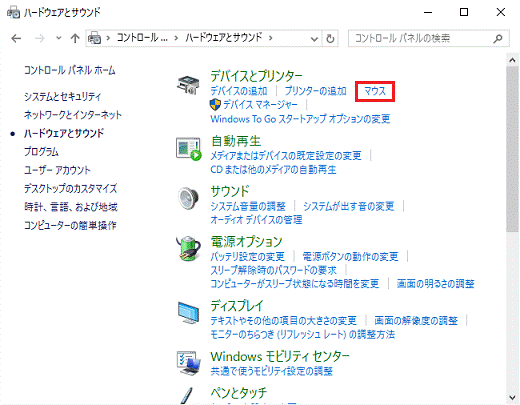Click スリープ解除時のパスワードの要求 link

coord(274,270)
